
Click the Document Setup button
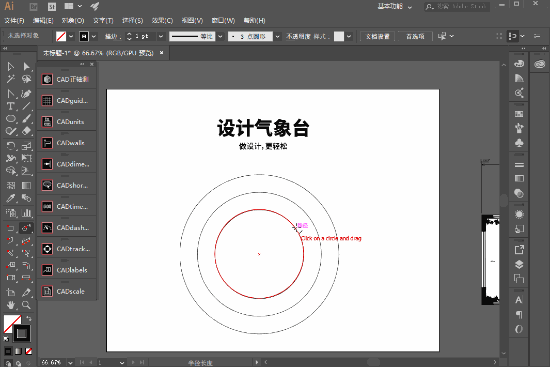(378, 36)
